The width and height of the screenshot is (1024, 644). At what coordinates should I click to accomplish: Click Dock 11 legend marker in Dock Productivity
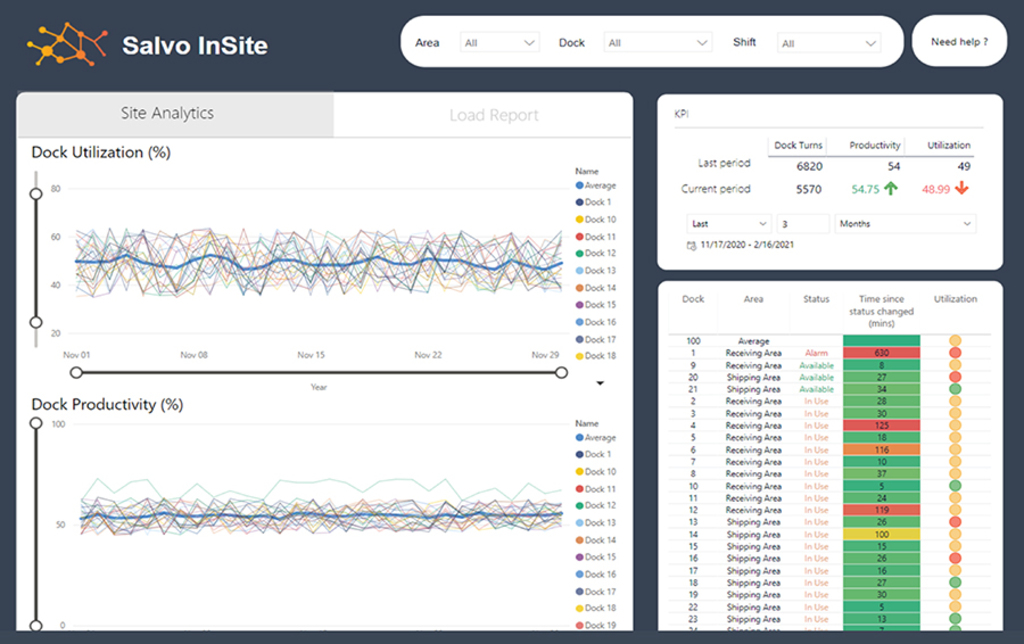pyautogui.click(x=580, y=489)
